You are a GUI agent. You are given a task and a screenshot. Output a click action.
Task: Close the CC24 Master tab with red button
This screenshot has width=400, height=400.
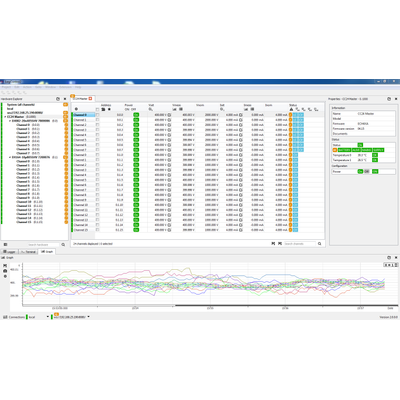90,99
